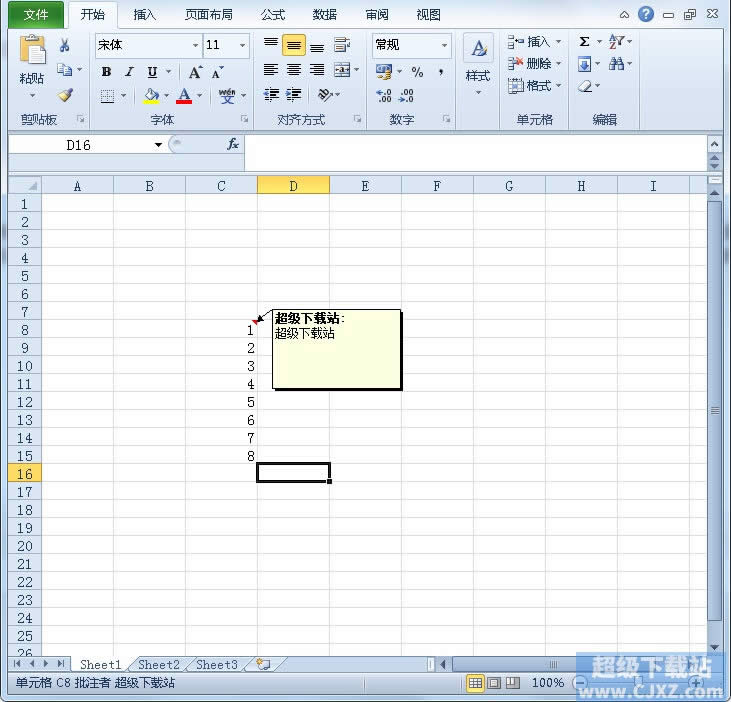Open the number format dropdown showing 常规

coord(444,46)
